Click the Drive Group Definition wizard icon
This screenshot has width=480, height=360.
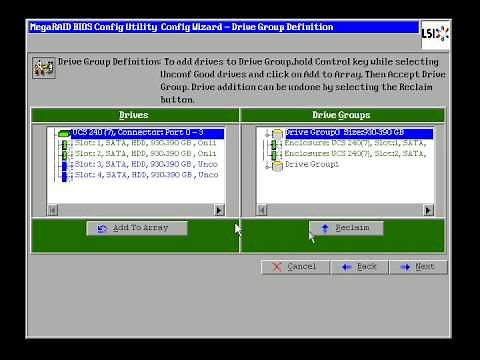[44, 68]
